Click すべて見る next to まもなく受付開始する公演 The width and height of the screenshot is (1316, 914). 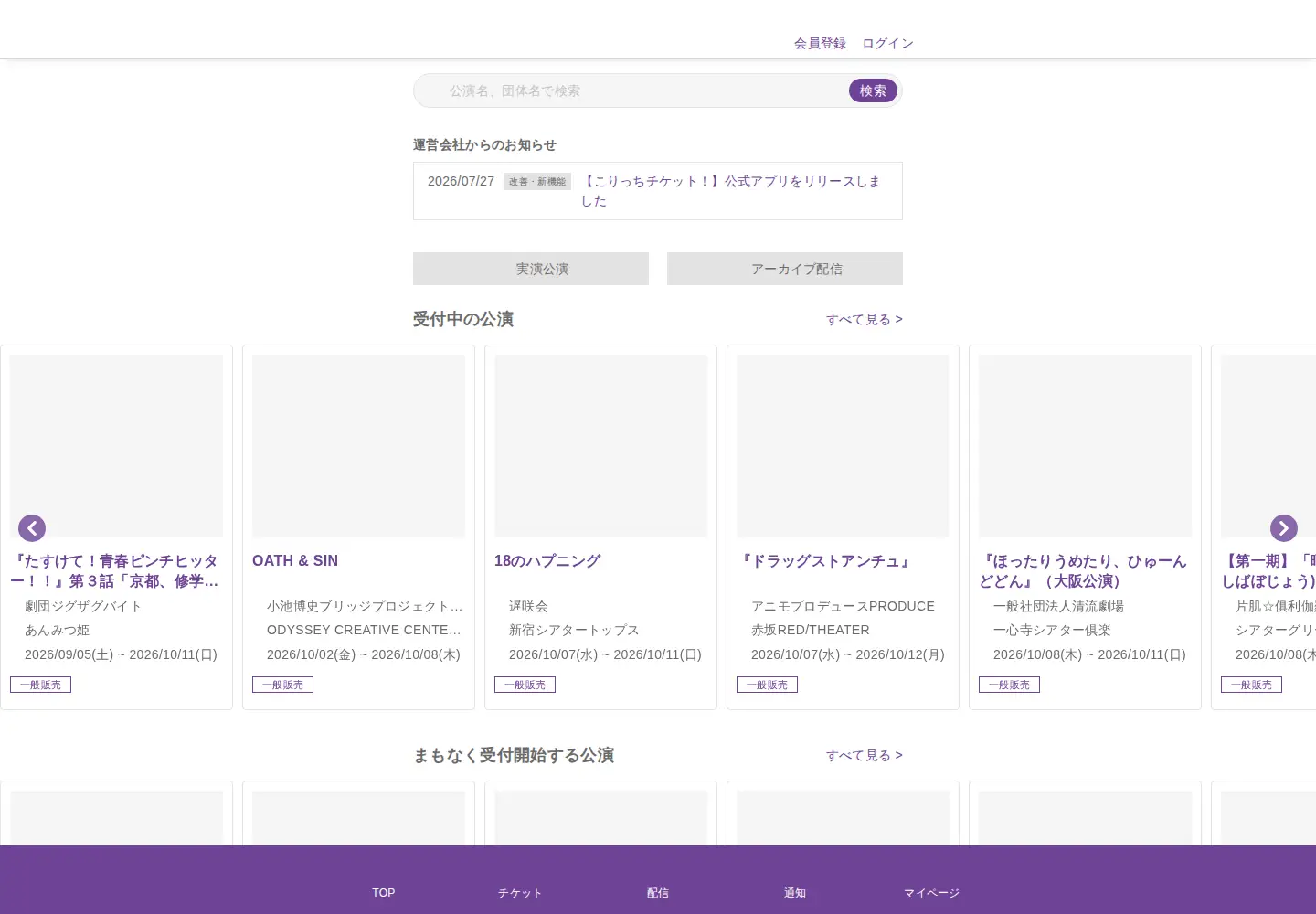[x=865, y=755]
